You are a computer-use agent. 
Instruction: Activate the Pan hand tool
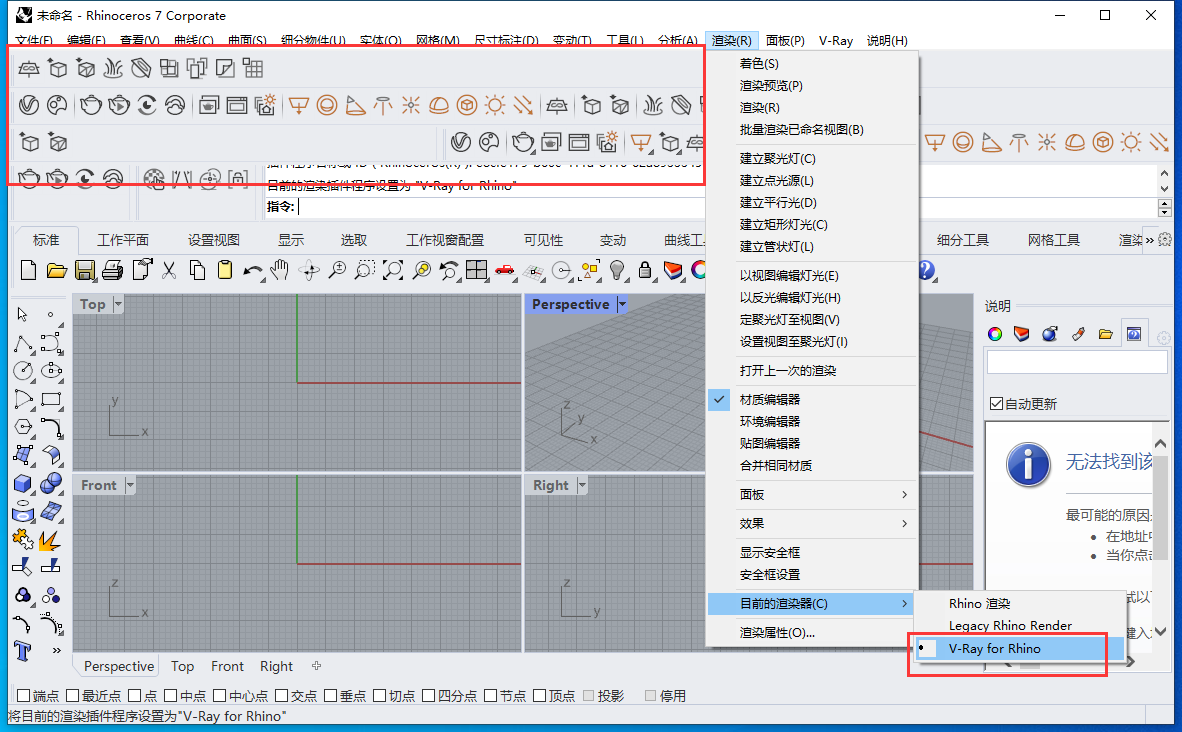click(280, 270)
